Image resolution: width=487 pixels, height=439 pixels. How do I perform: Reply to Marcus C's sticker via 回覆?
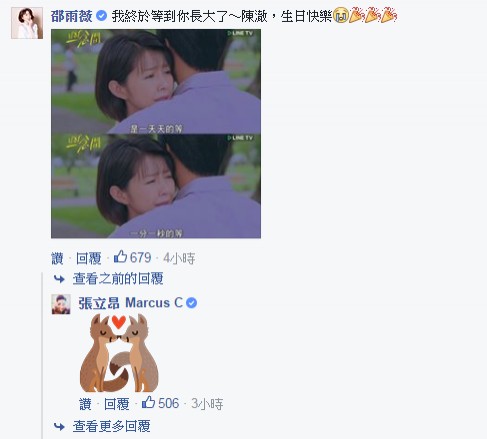click(x=116, y=404)
